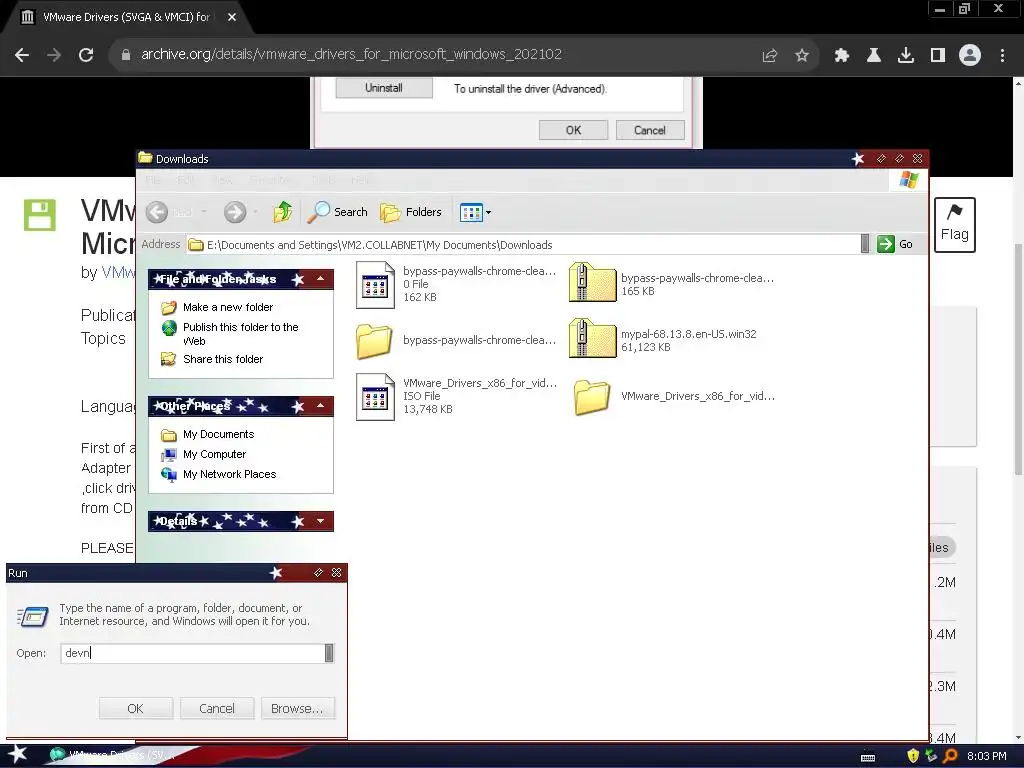Open the Tools menu in Downloads window

pyautogui.click(x=323, y=180)
